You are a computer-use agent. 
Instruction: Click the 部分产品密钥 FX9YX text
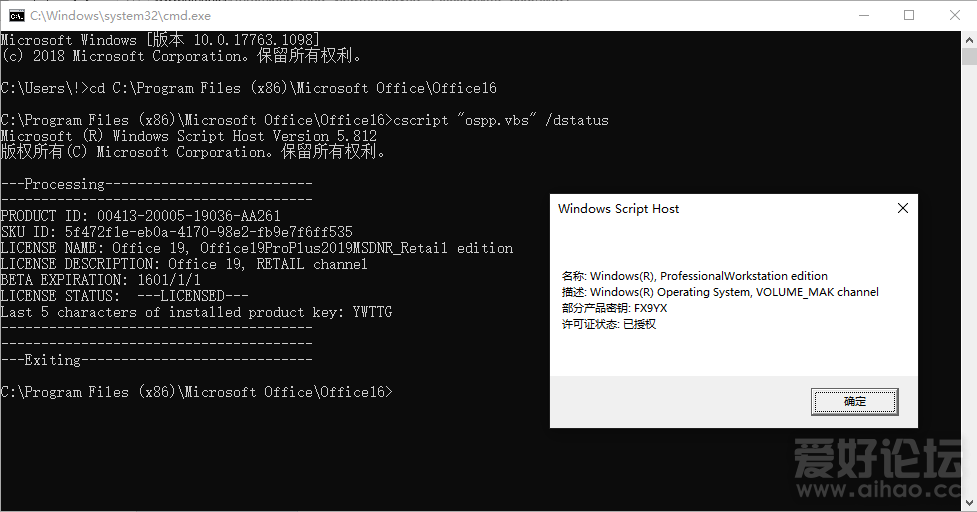click(x=615, y=308)
